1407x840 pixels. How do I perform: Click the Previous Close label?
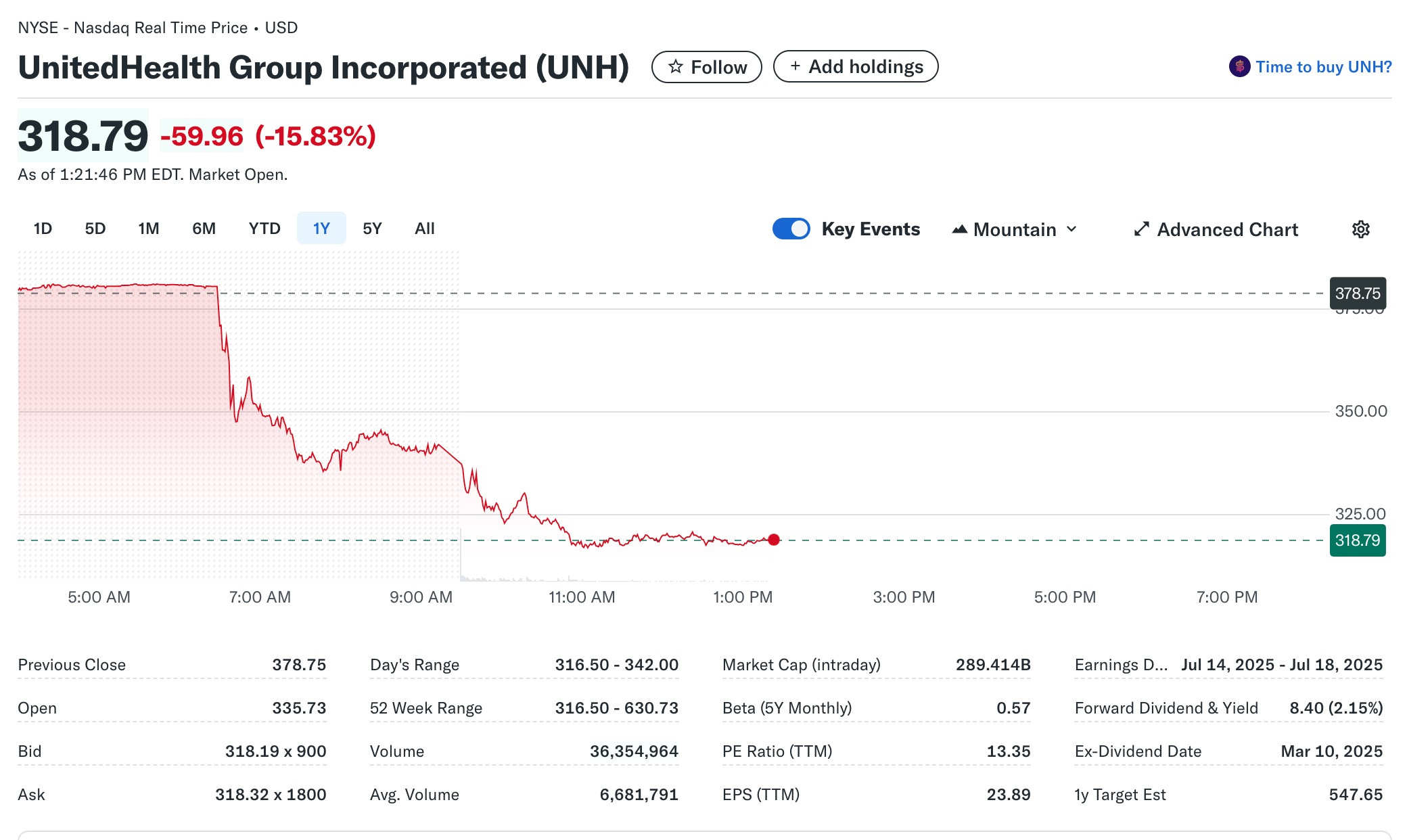(x=72, y=665)
